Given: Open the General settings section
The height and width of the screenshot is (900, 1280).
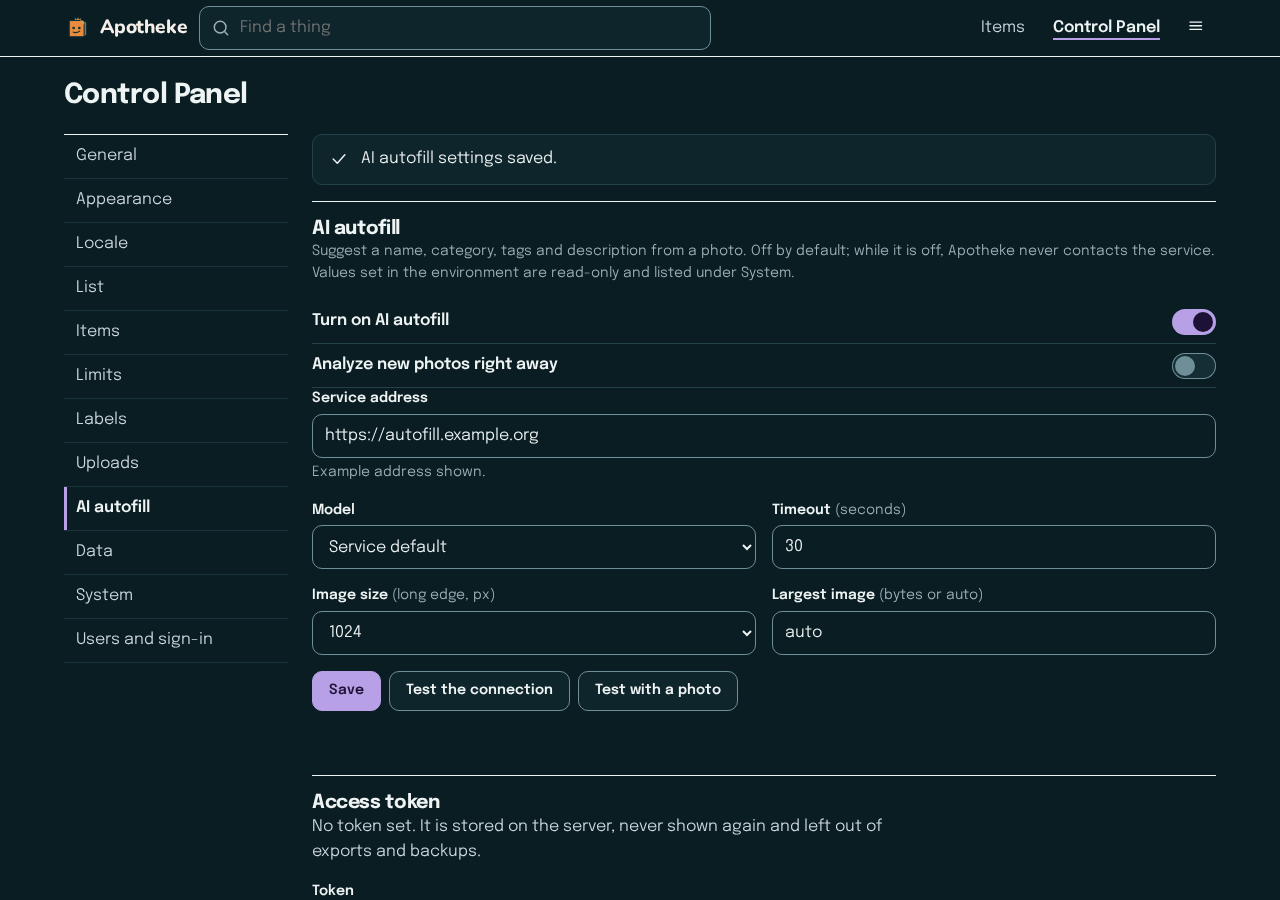Looking at the screenshot, I should pos(176,156).
